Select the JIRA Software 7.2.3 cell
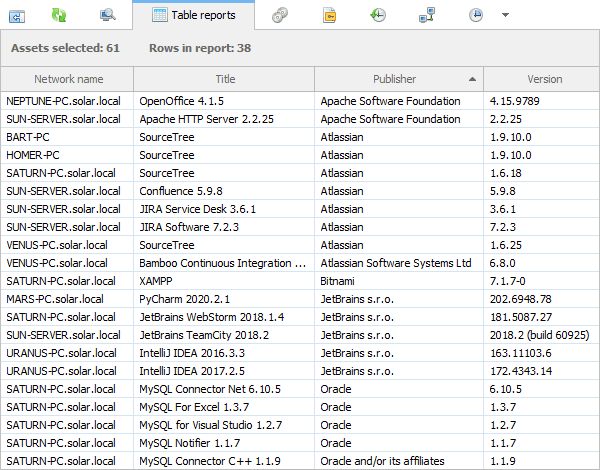 [224, 227]
